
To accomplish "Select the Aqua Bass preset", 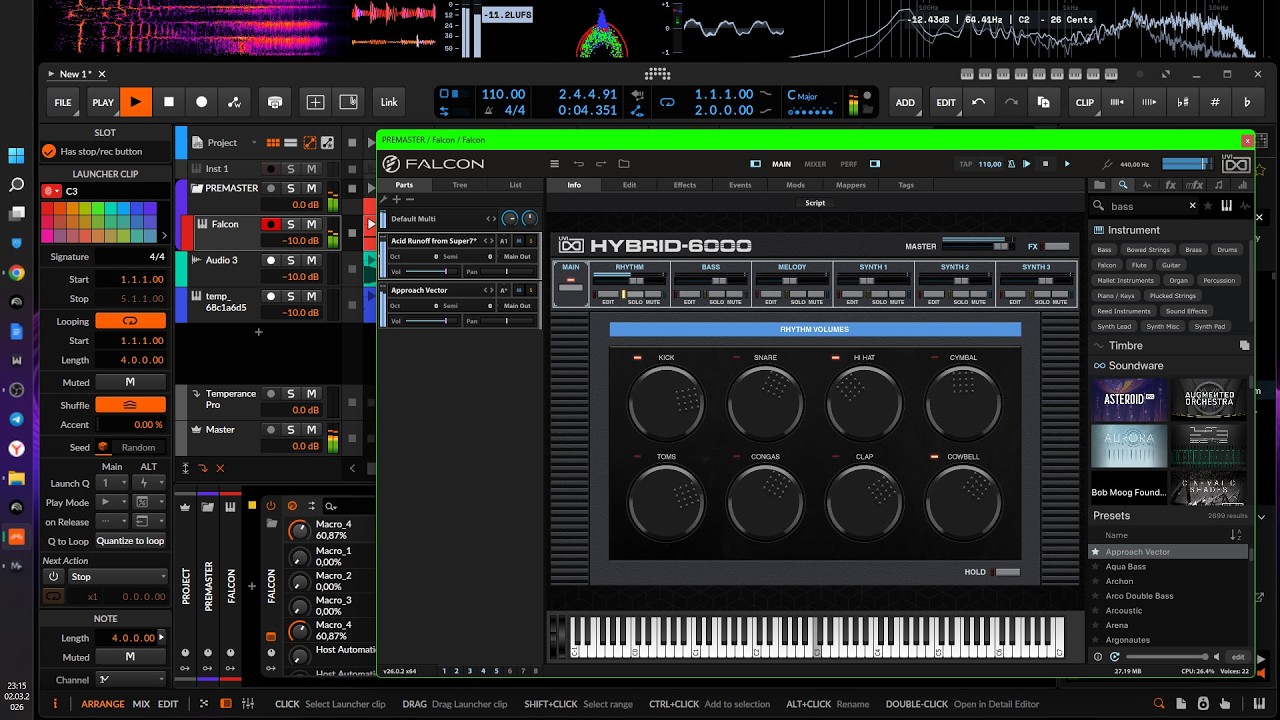I will [x=1126, y=566].
